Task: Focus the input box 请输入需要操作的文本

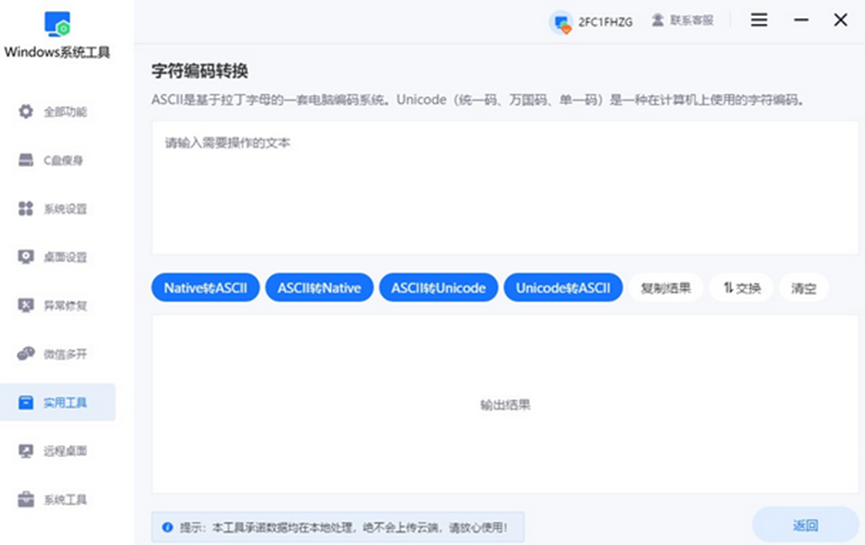Action: (x=505, y=188)
